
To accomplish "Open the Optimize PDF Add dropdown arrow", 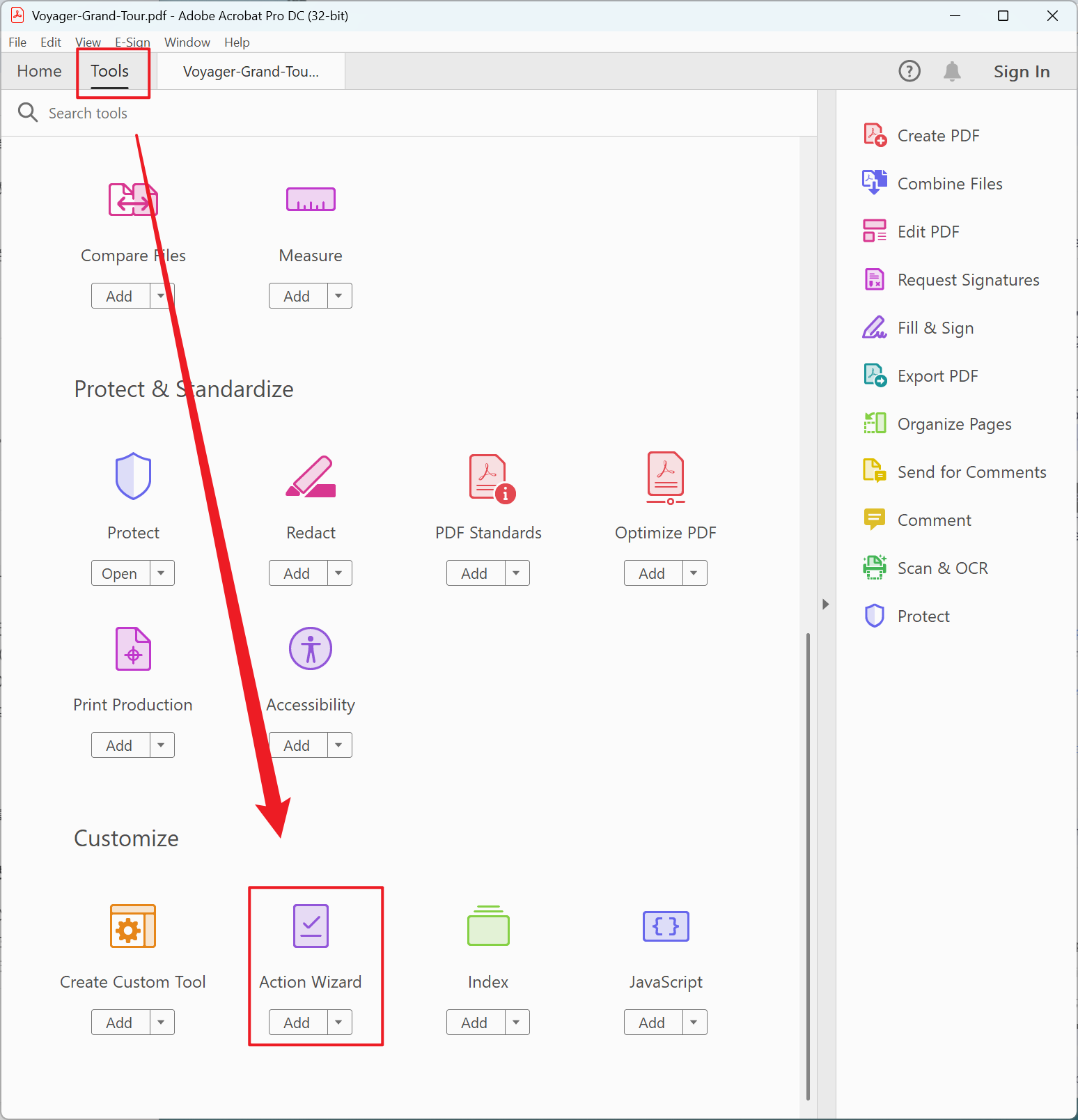I will [x=694, y=573].
